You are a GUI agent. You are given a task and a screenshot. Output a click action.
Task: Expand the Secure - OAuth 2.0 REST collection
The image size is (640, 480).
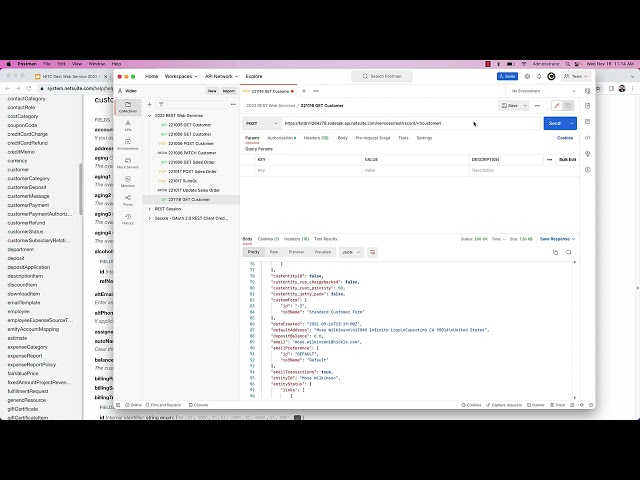pyautogui.click(x=149, y=218)
